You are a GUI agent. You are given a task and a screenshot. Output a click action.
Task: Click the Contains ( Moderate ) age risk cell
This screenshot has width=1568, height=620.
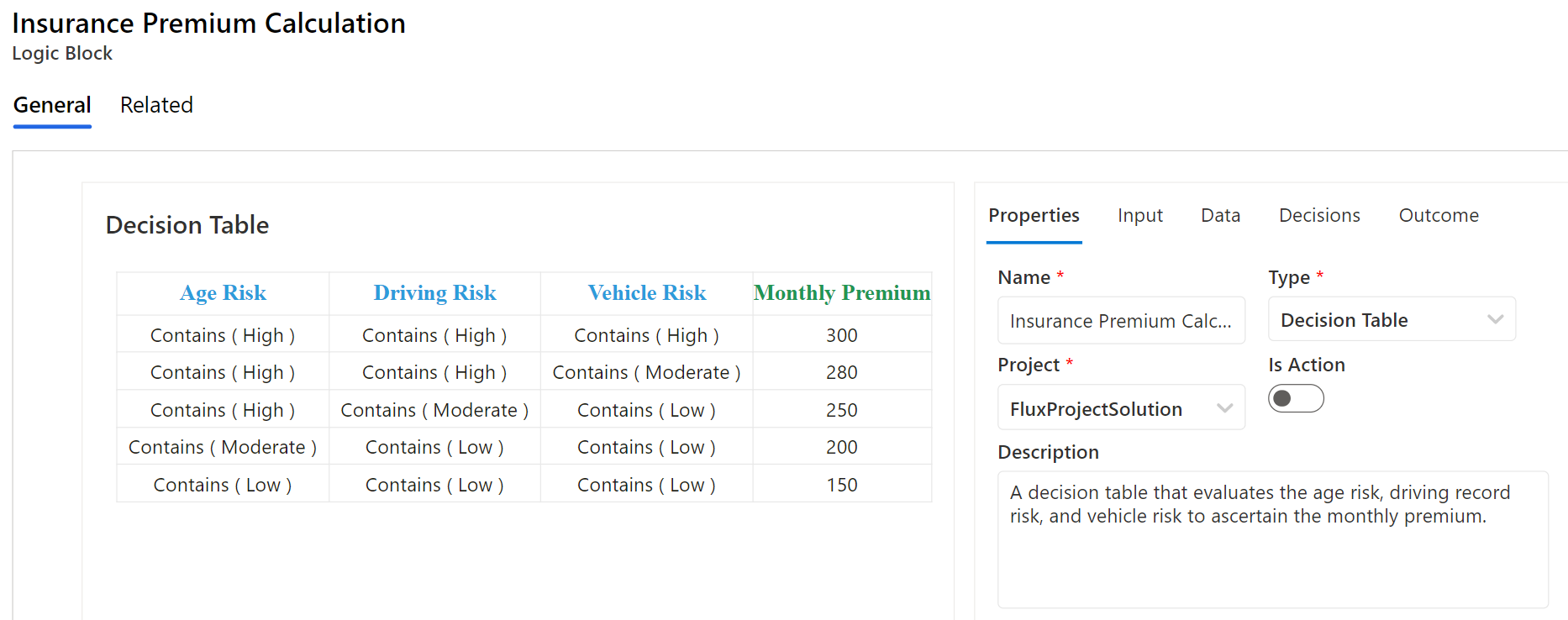222,446
